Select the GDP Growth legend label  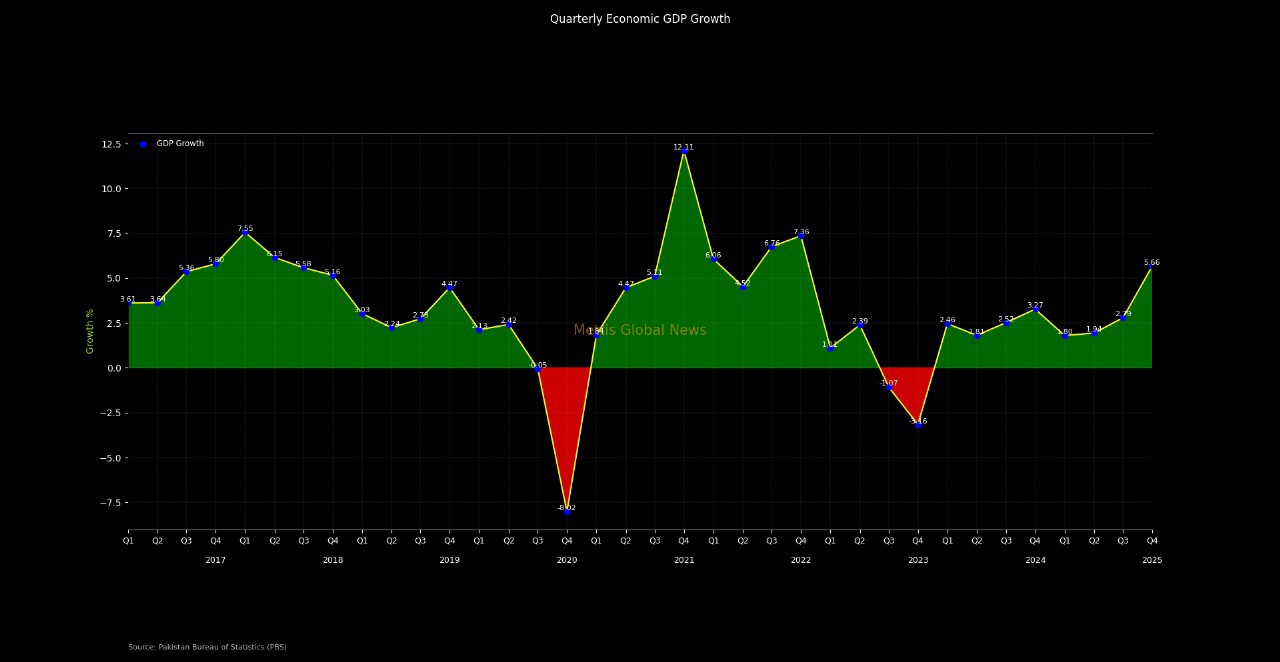(x=180, y=144)
